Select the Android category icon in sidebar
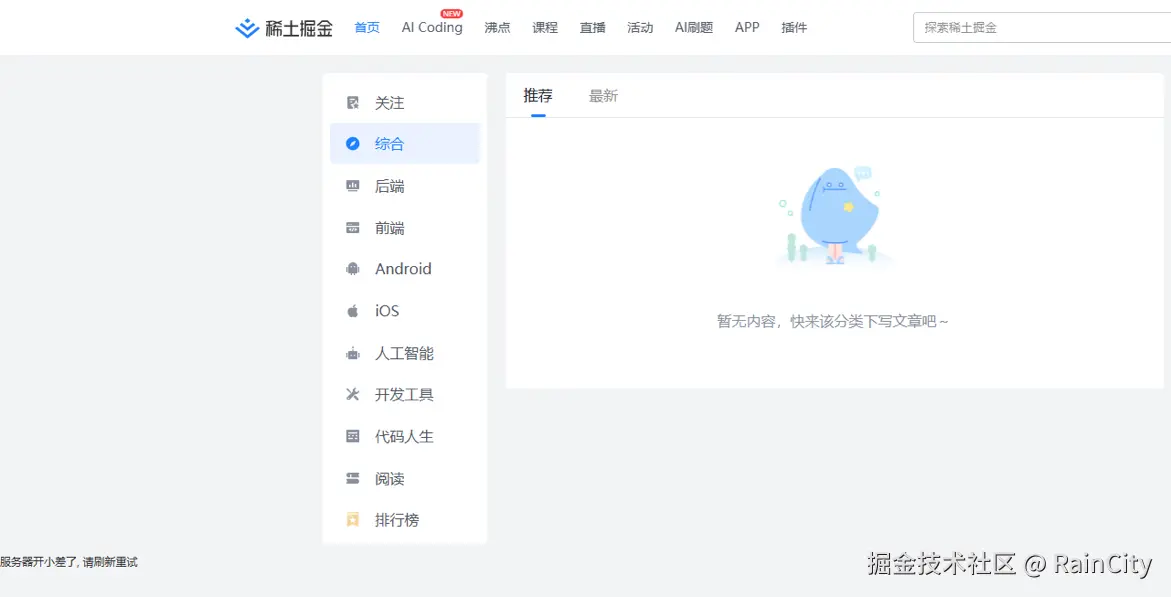This screenshot has height=597, width=1171. click(x=352, y=268)
